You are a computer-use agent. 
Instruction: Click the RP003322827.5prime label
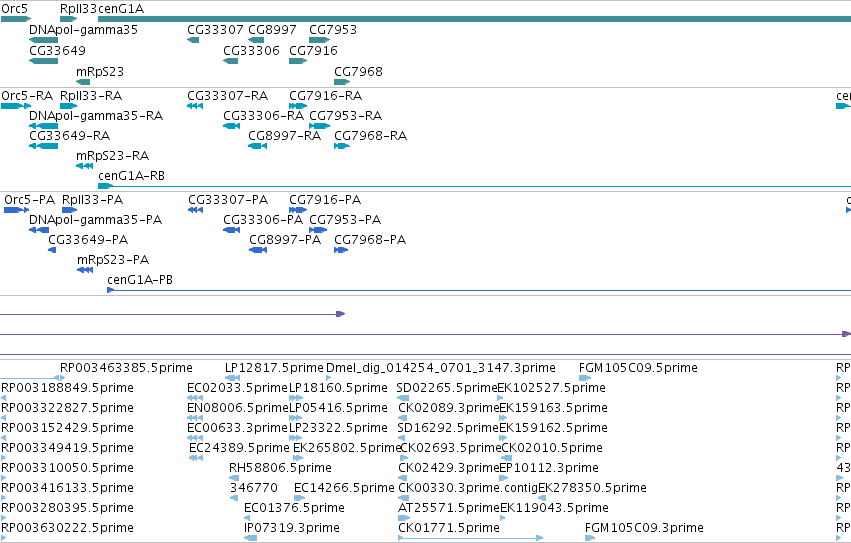[x=67, y=408]
